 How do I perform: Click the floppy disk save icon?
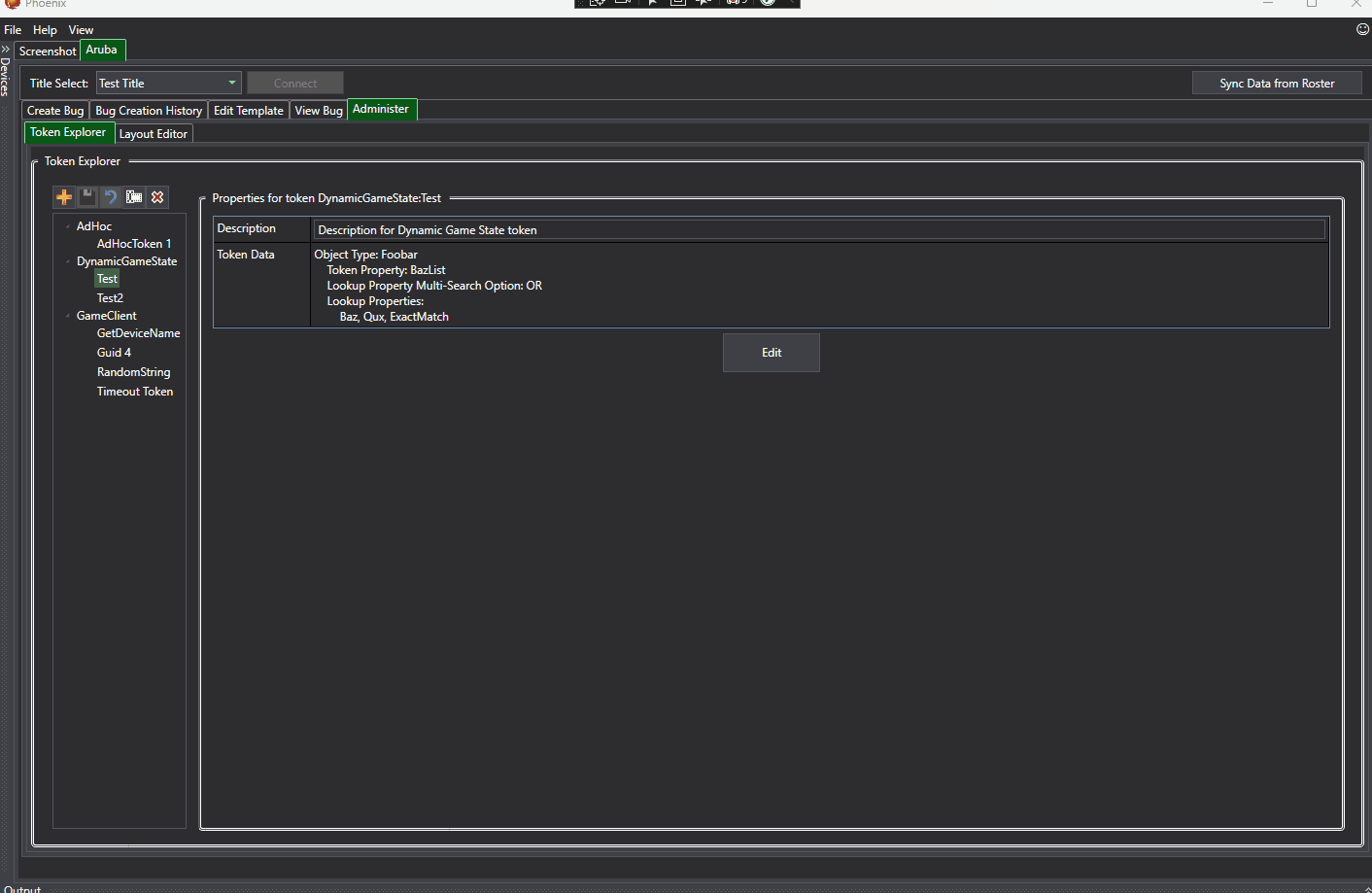[x=87, y=197]
